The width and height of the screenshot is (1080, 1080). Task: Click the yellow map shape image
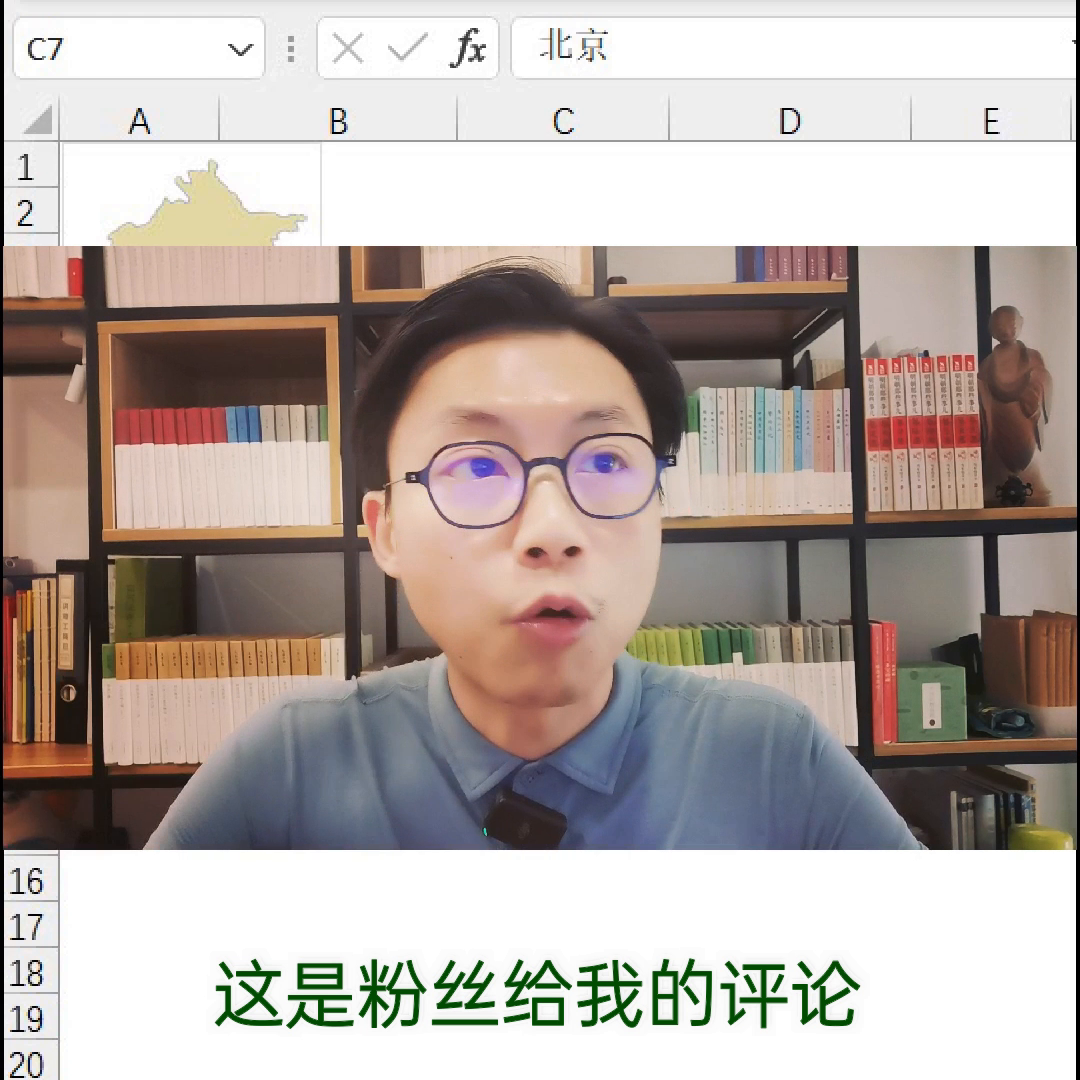pyautogui.click(x=207, y=205)
